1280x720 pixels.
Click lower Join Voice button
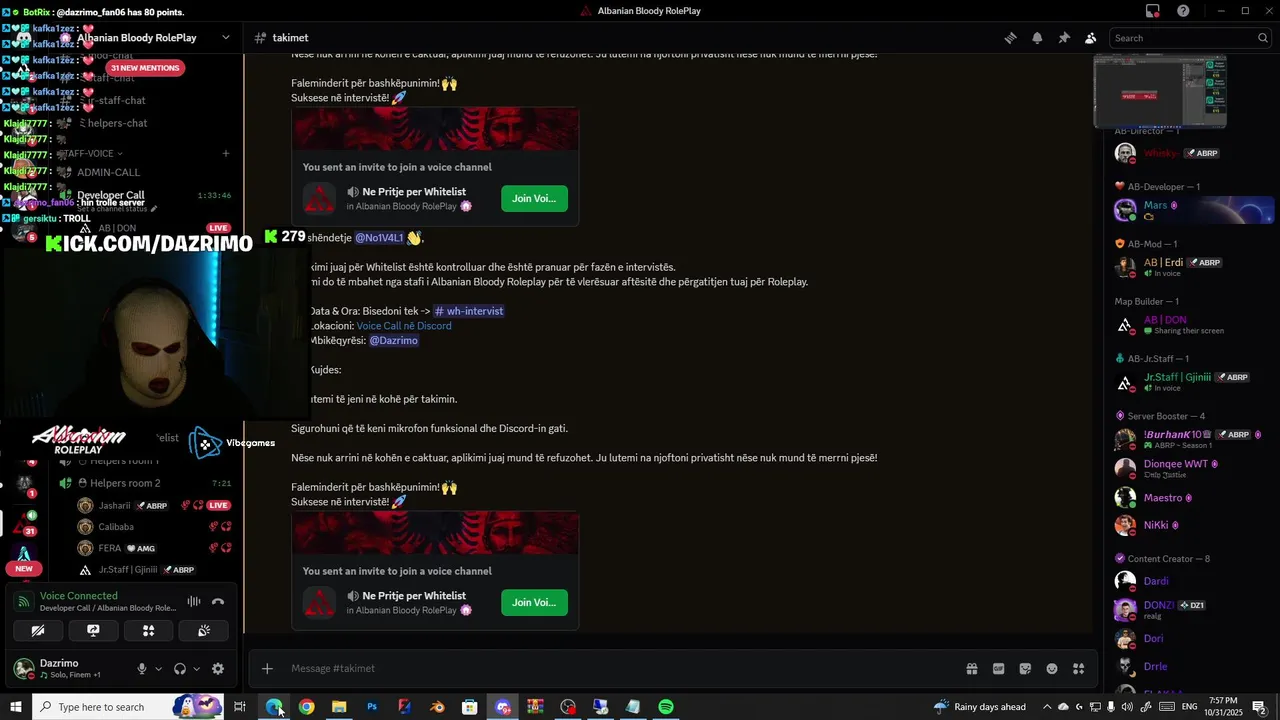tap(534, 602)
